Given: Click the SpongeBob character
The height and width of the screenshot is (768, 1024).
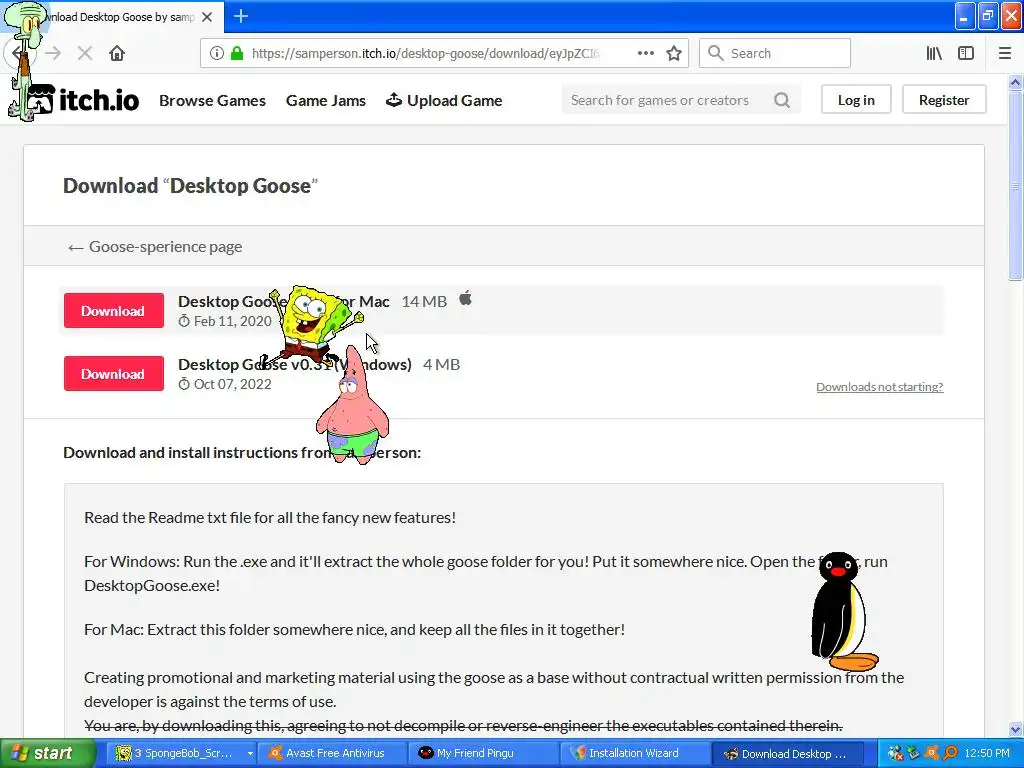Looking at the screenshot, I should (x=312, y=325).
